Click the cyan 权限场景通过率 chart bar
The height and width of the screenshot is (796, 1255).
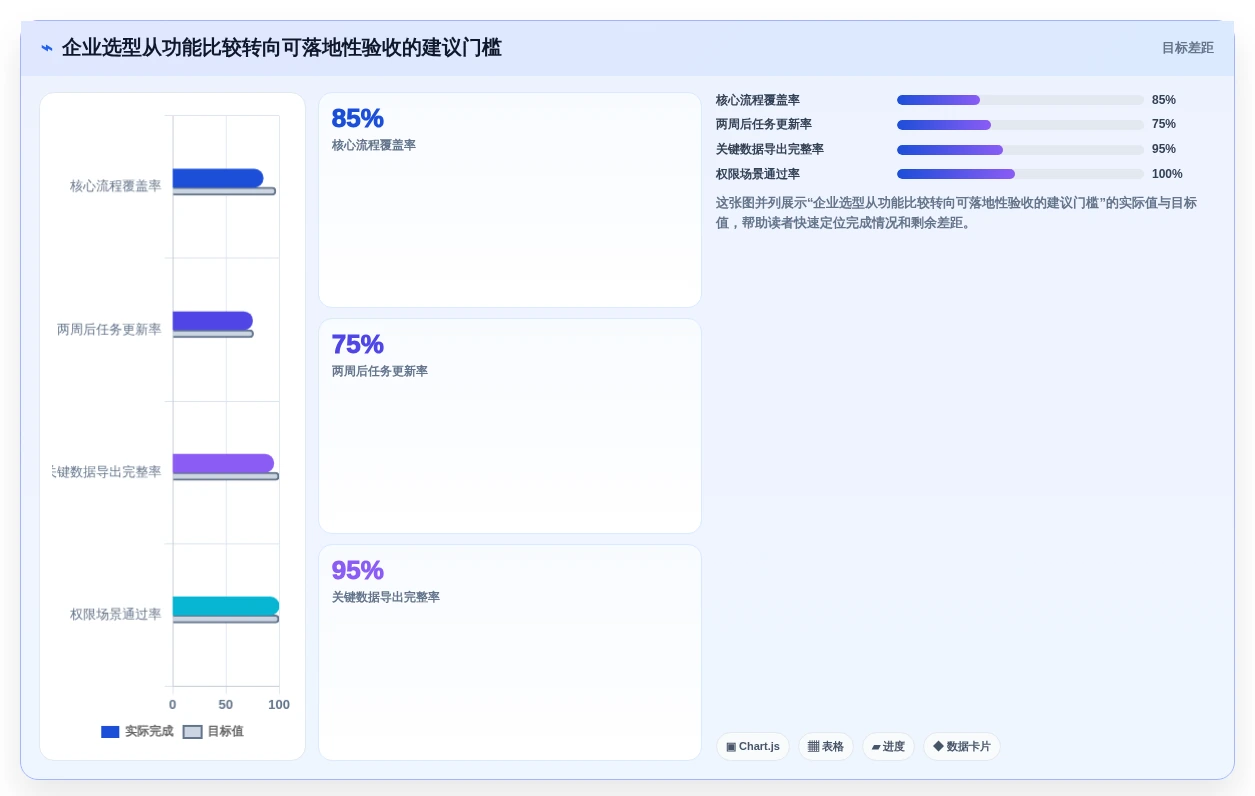tap(226, 606)
